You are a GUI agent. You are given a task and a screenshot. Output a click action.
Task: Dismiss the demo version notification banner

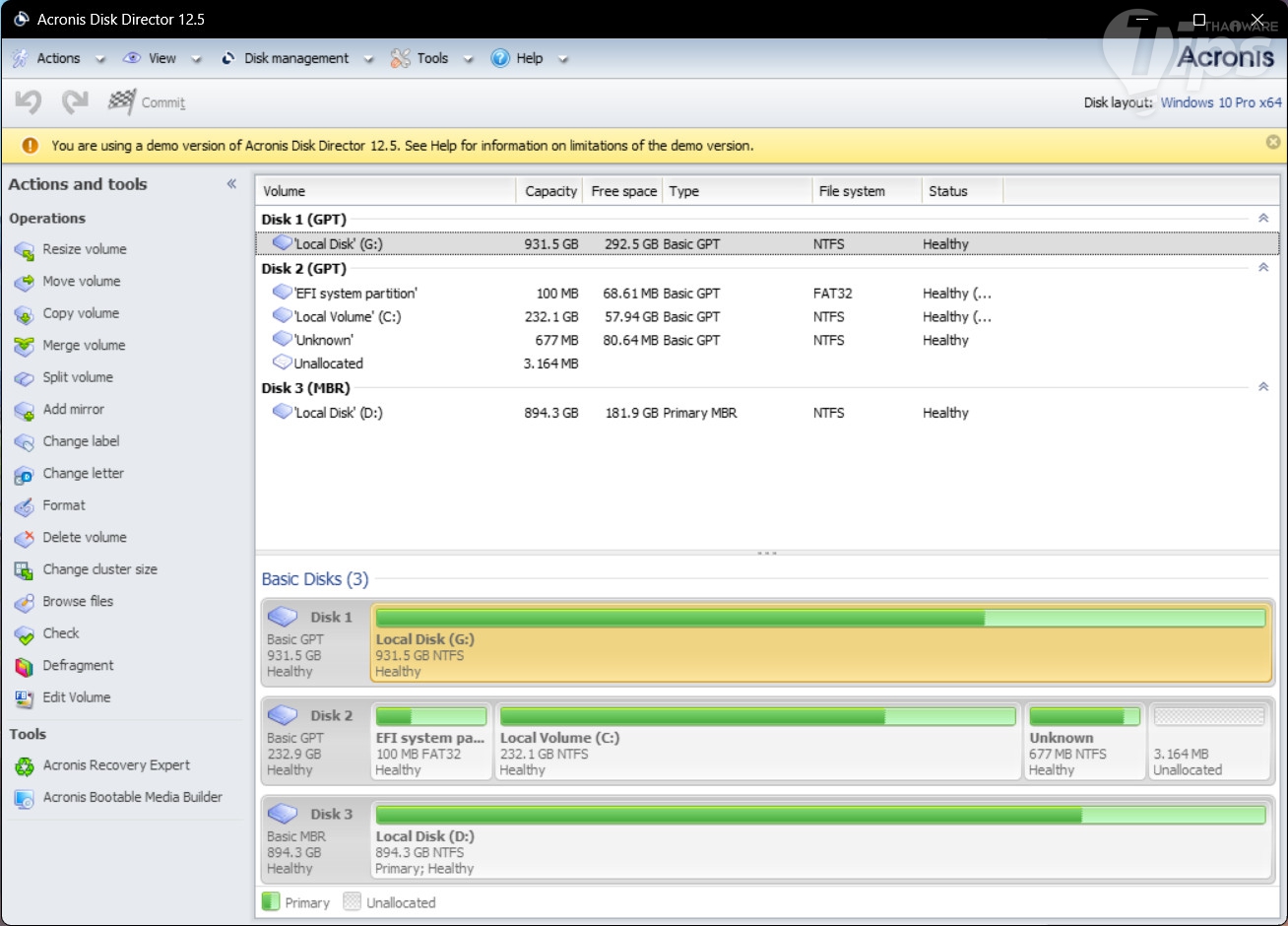[1272, 143]
